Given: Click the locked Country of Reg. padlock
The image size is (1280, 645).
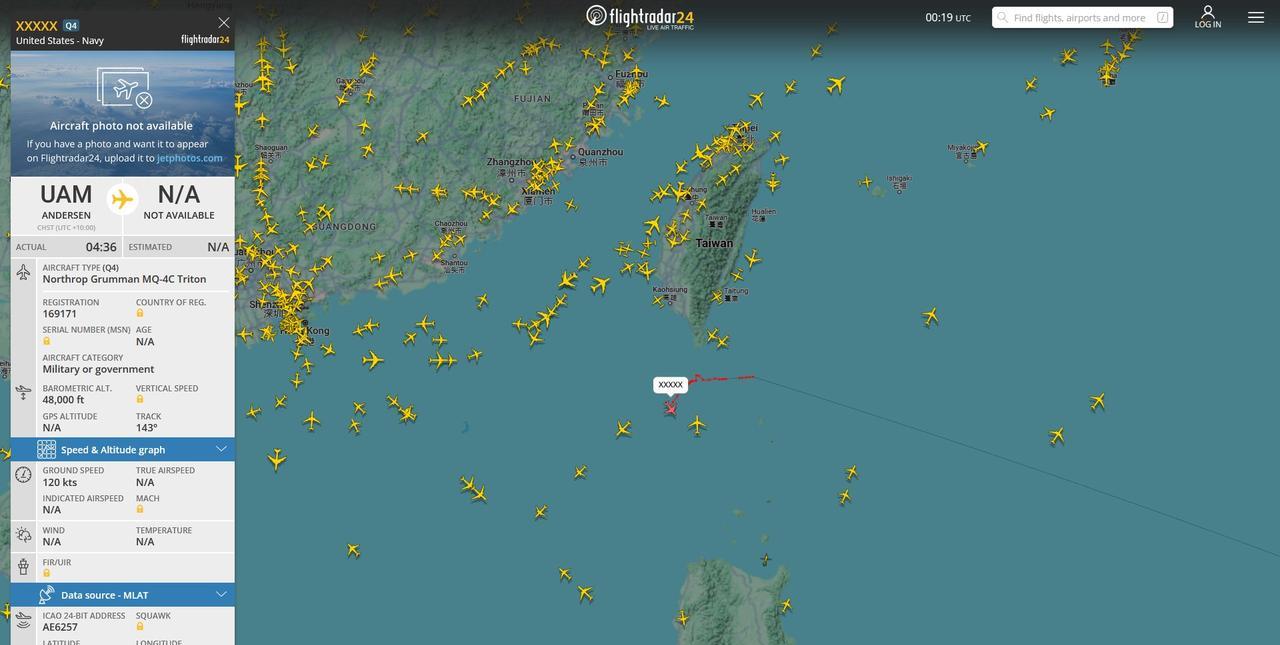Looking at the screenshot, I should (140, 313).
